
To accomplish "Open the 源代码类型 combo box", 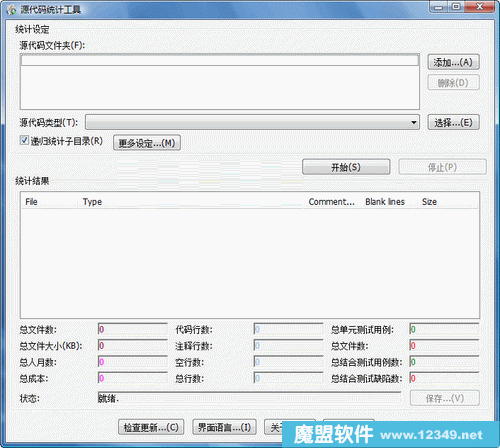I will 252,122.
